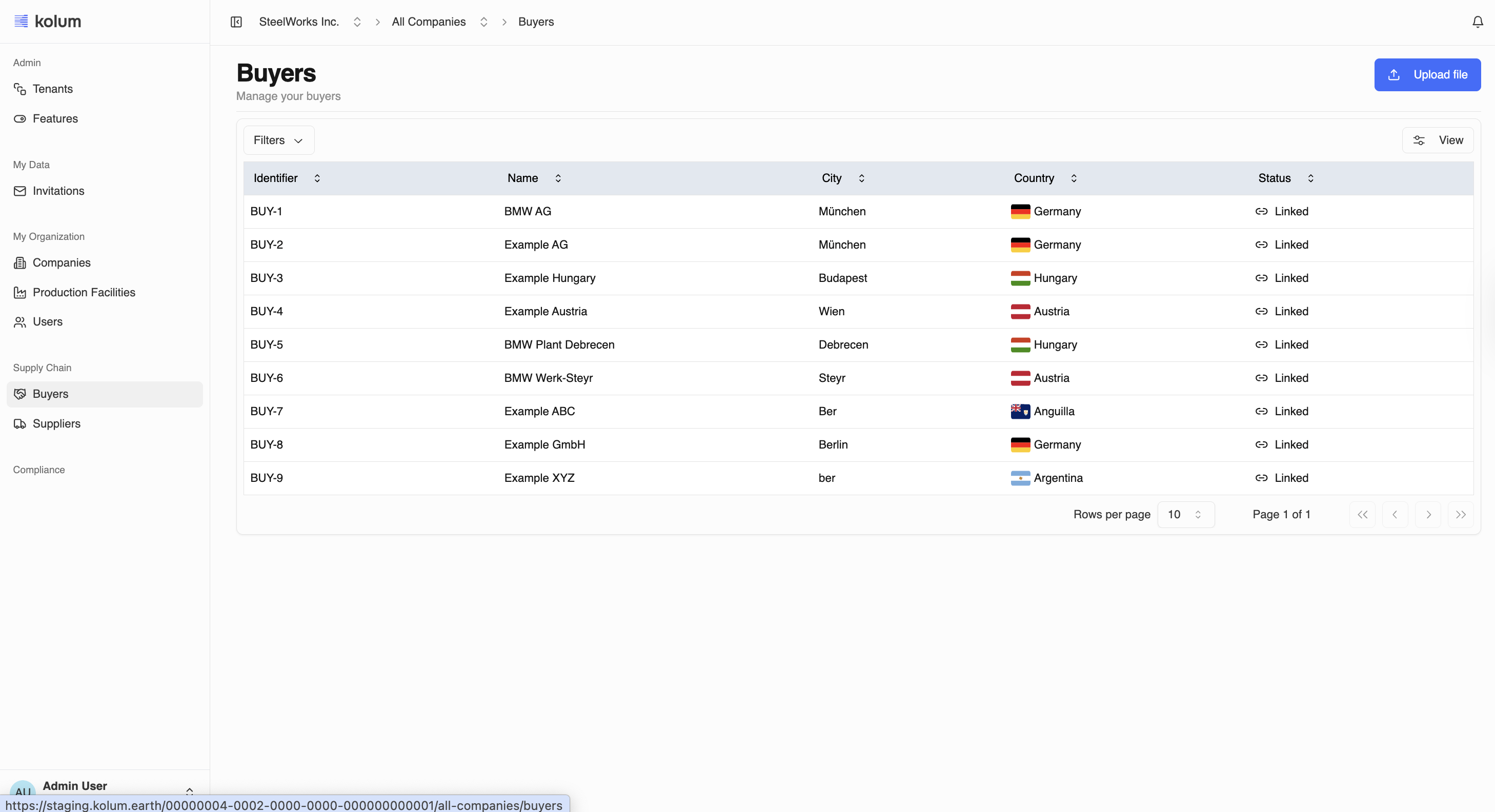Expand the Admin User account menu
Image resolution: width=1495 pixels, height=812 pixels.
189,790
